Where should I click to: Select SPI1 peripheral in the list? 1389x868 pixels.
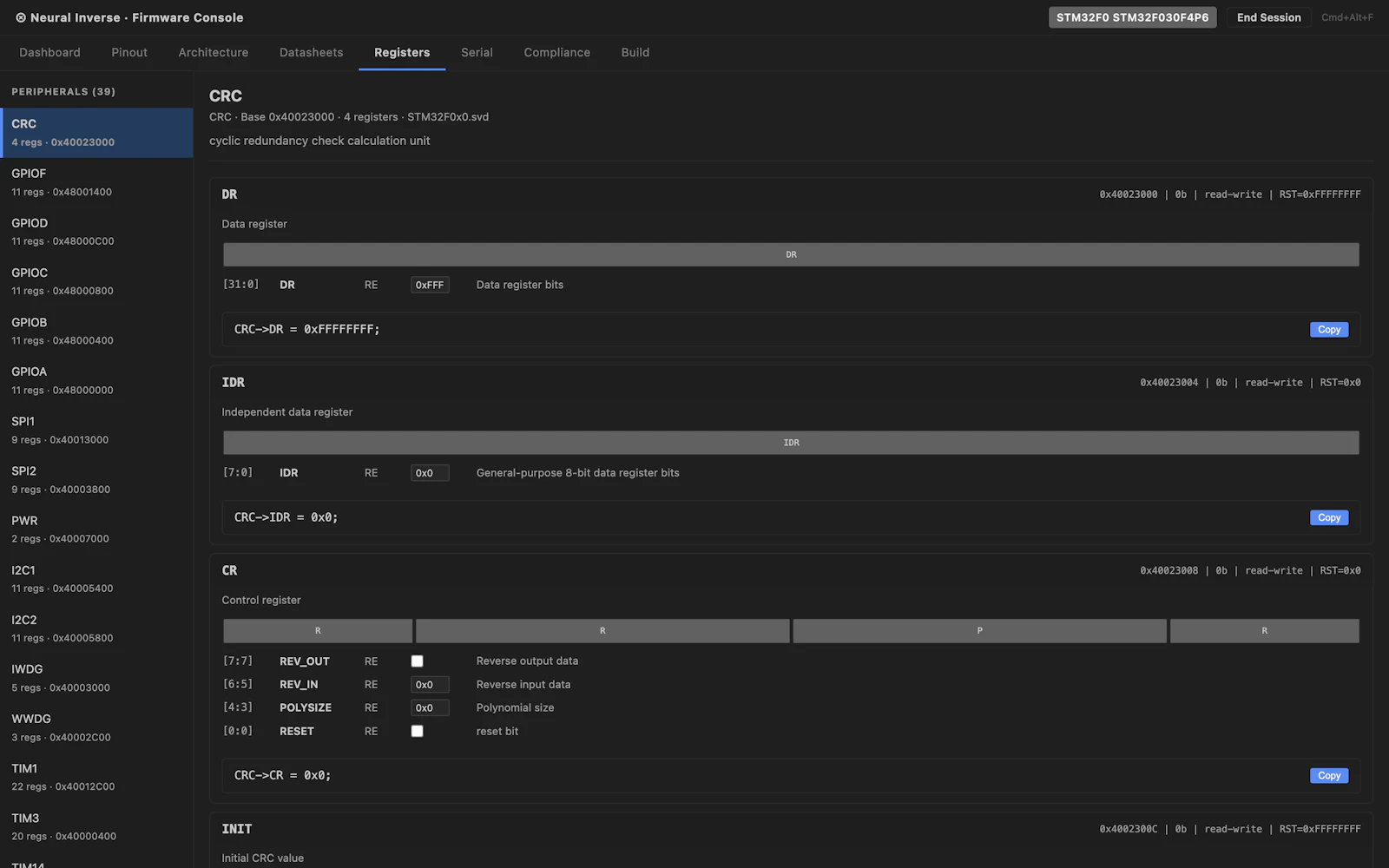point(96,430)
